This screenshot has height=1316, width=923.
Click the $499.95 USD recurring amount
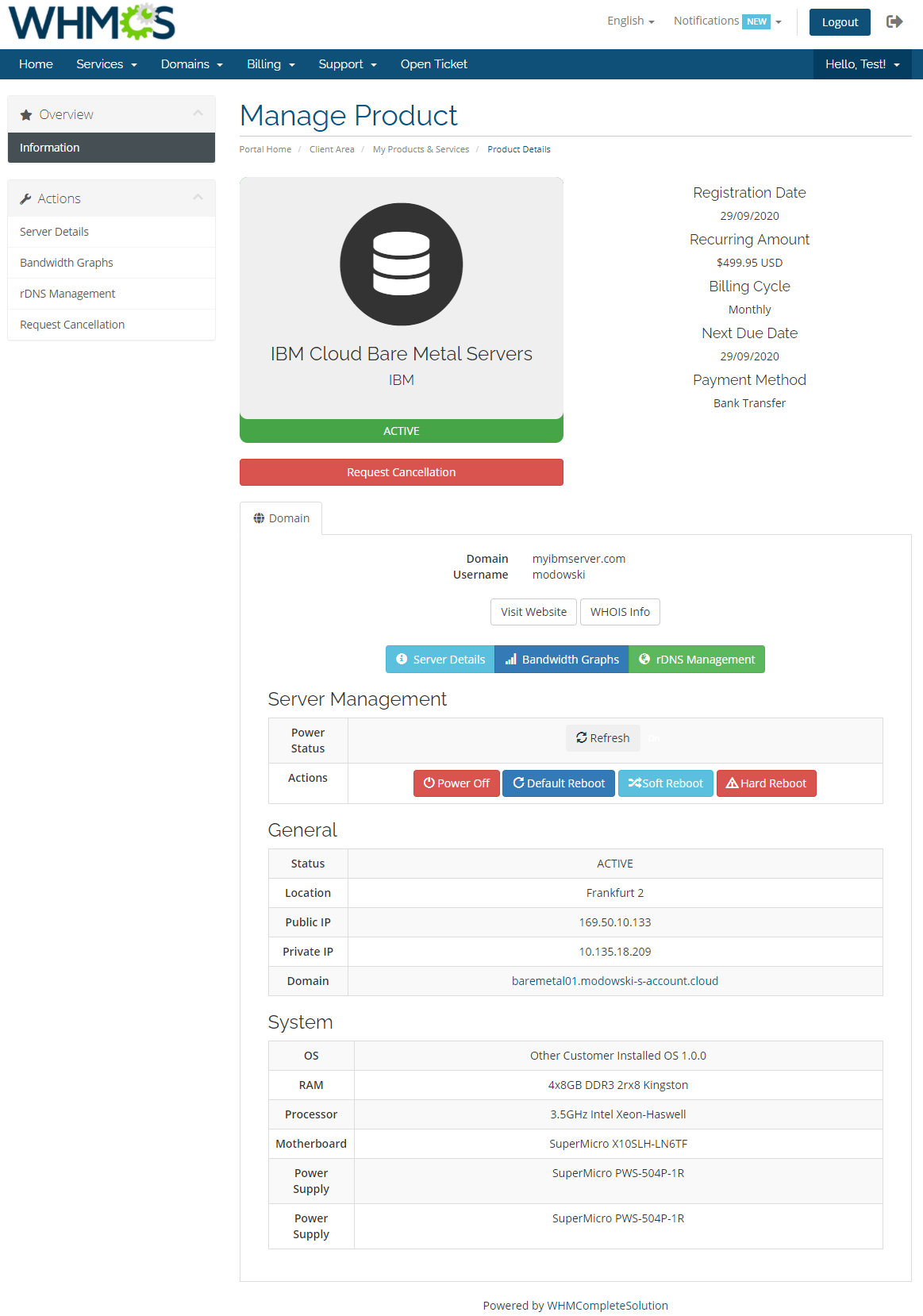[x=749, y=263]
